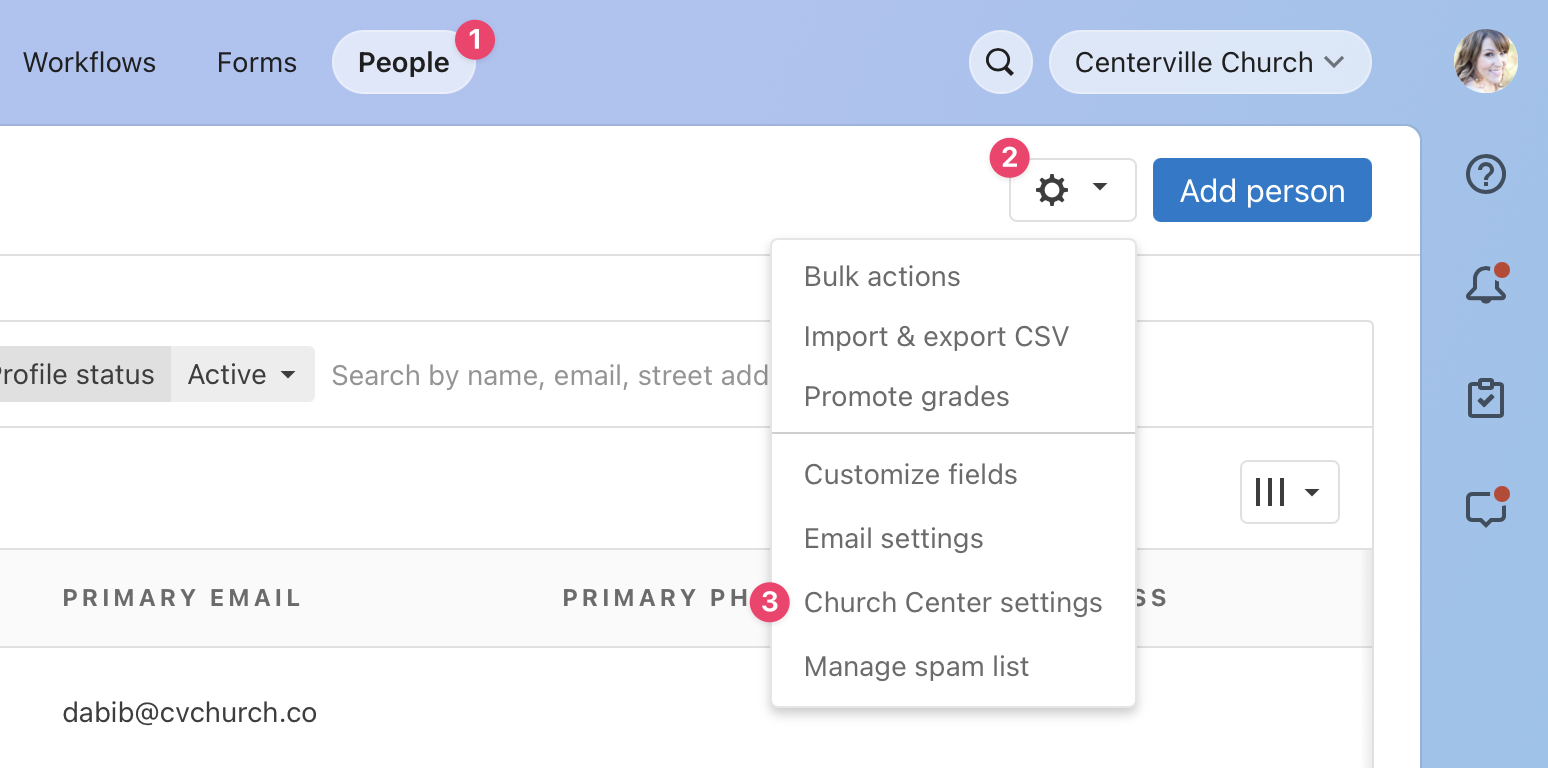Image resolution: width=1548 pixels, height=768 pixels.
Task: Open the notifications bell icon
Action: click(1485, 286)
